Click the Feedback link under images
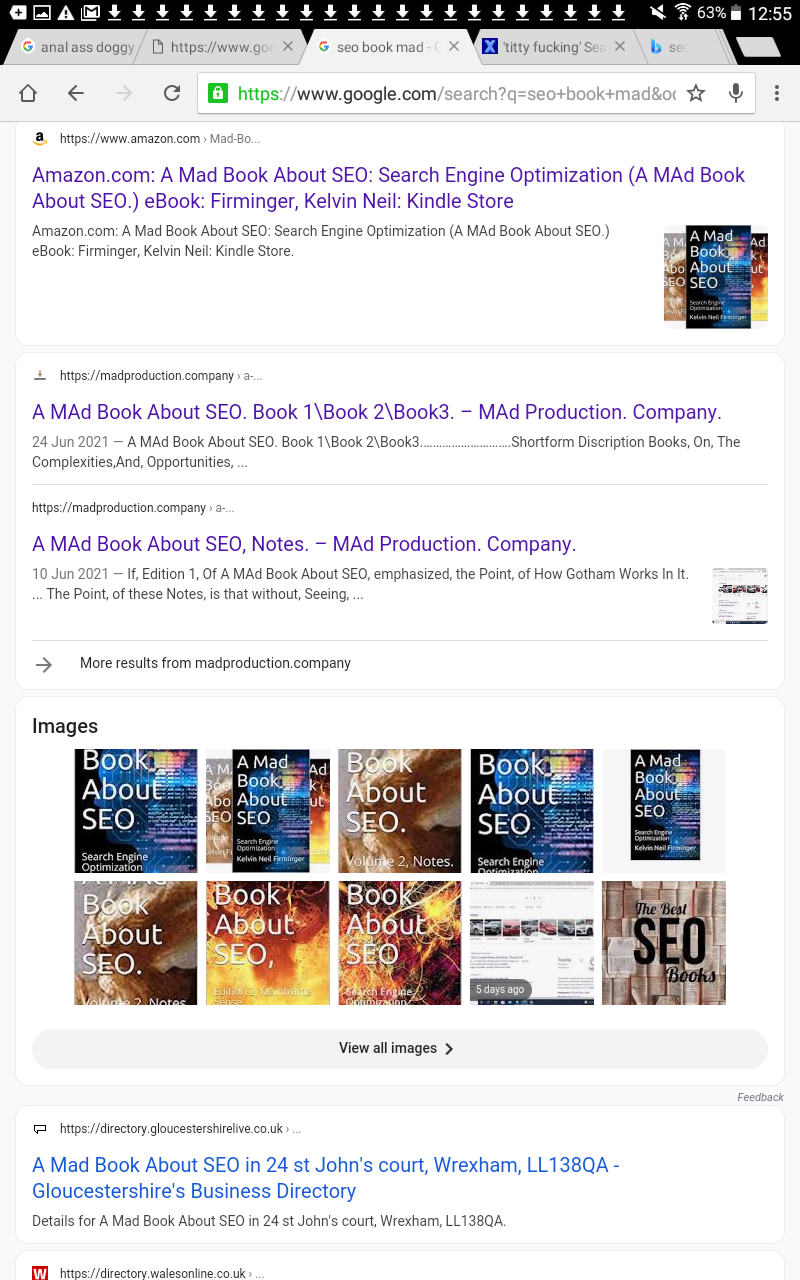This screenshot has height=1280, width=800. (x=760, y=1097)
